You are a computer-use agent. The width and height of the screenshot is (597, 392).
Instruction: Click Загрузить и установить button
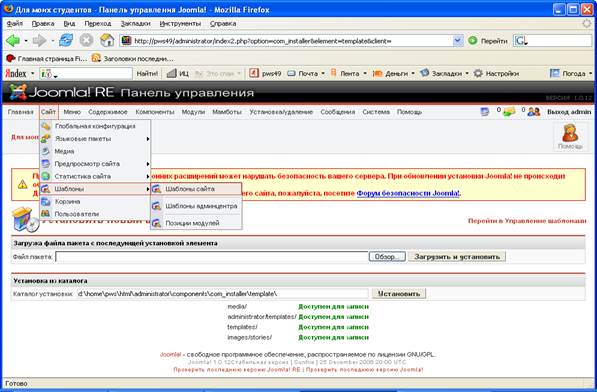tap(457, 257)
